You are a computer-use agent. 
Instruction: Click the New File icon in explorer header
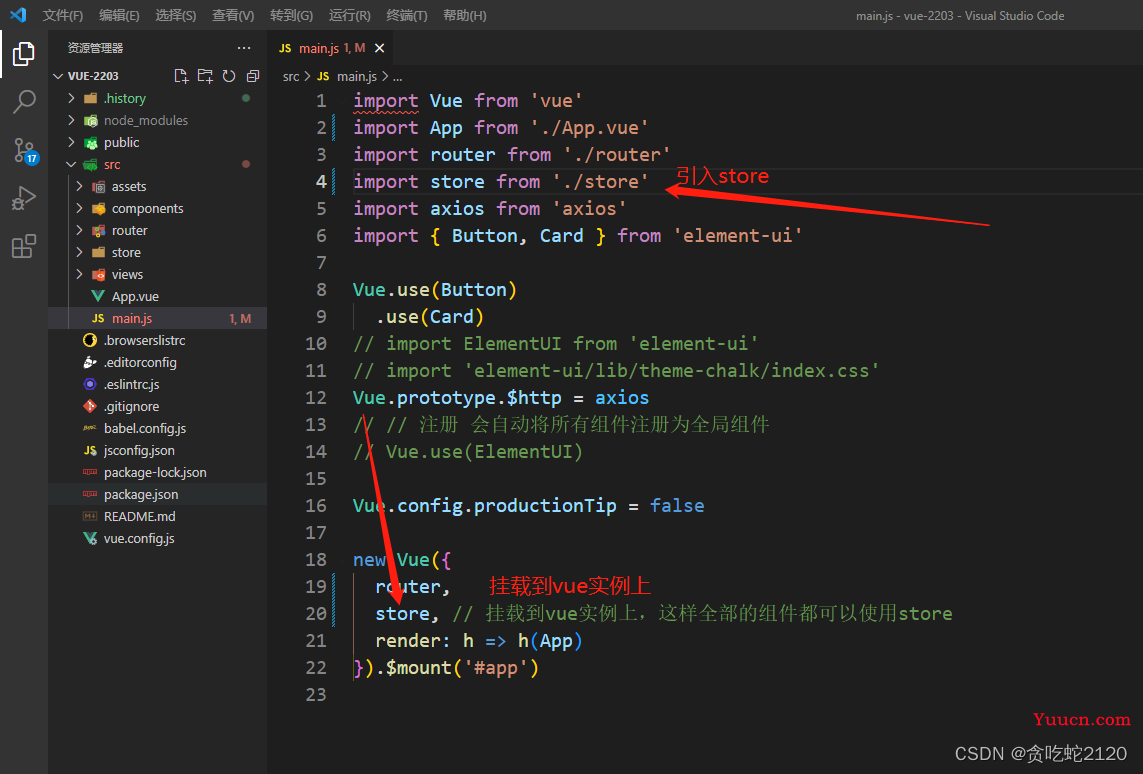click(182, 76)
